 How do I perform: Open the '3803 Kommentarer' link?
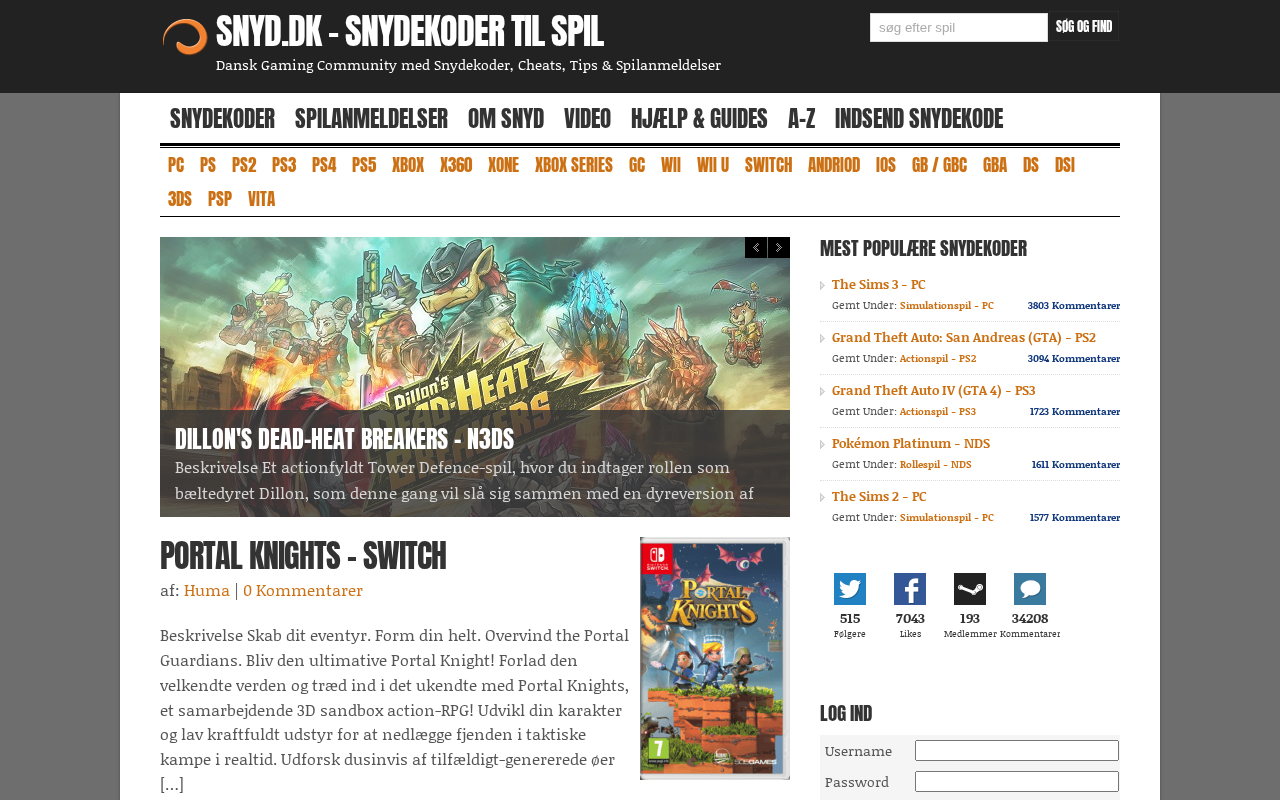tap(1074, 306)
